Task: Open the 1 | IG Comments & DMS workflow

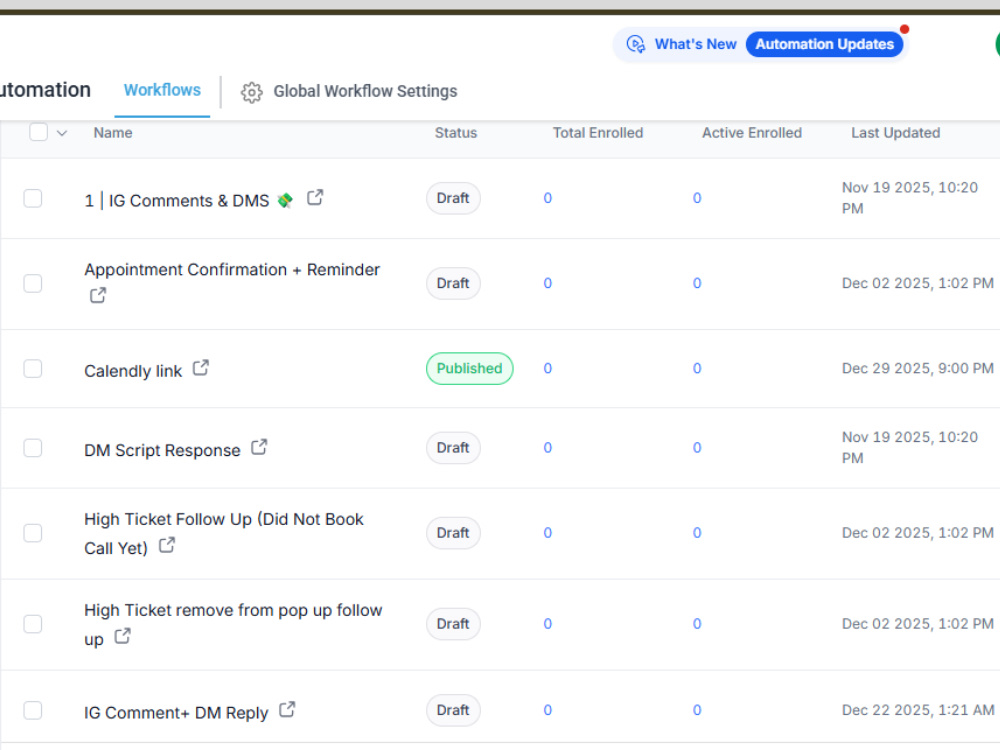Action: [x=177, y=201]
